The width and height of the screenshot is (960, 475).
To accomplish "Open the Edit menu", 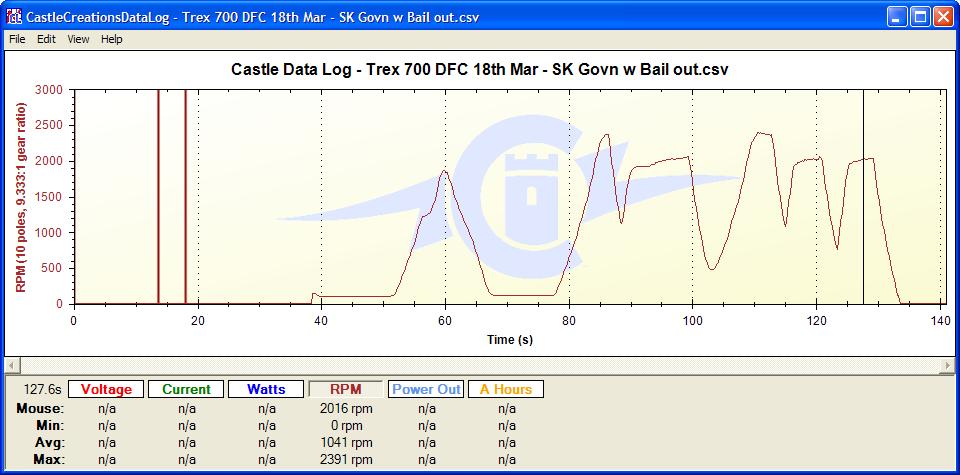I will (46, 39).
